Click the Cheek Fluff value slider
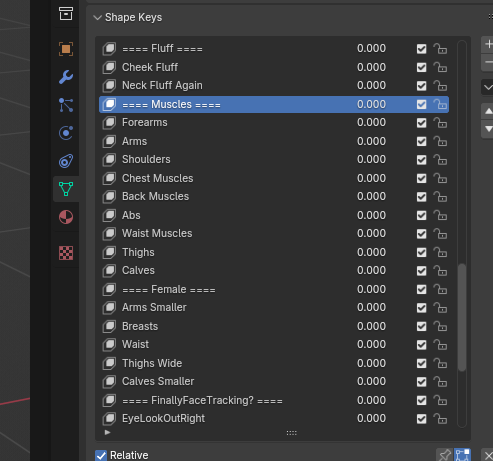Screen dimensions: 493x461 371,67
